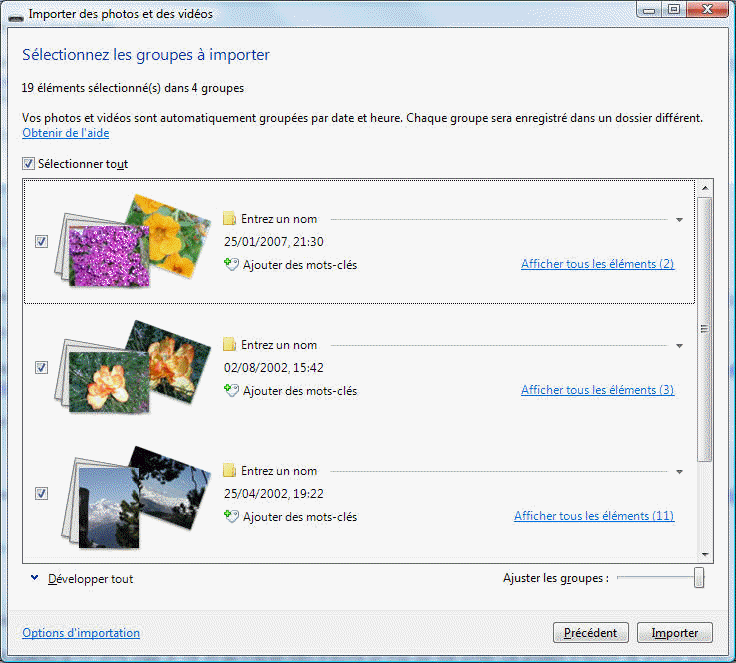
Task: Click the folder icon of the 02/08/2002 group
Action: [x=230, y=345]
